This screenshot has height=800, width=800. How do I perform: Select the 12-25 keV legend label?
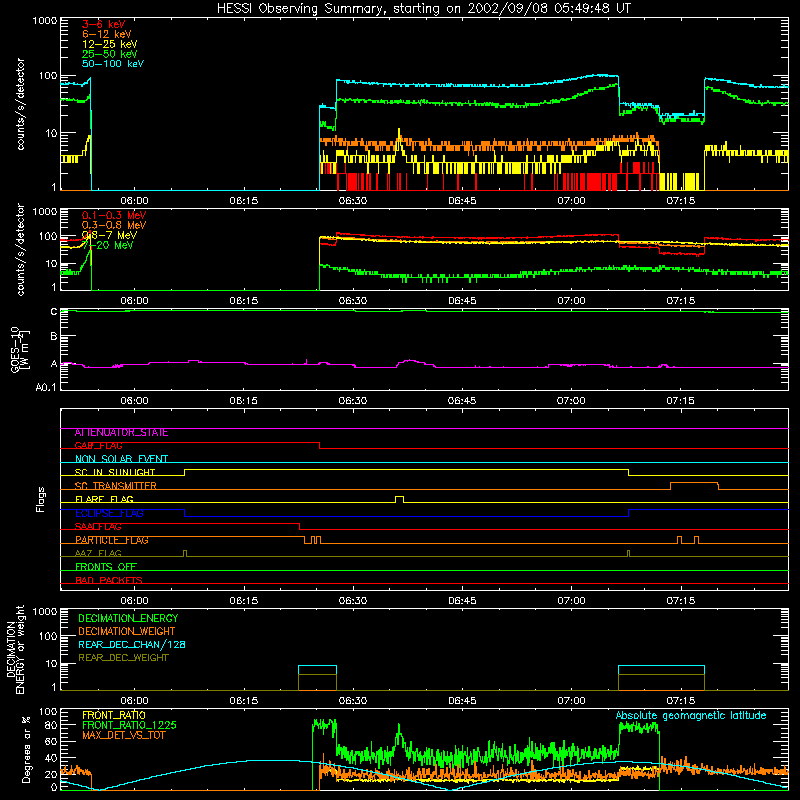(110, 44)
